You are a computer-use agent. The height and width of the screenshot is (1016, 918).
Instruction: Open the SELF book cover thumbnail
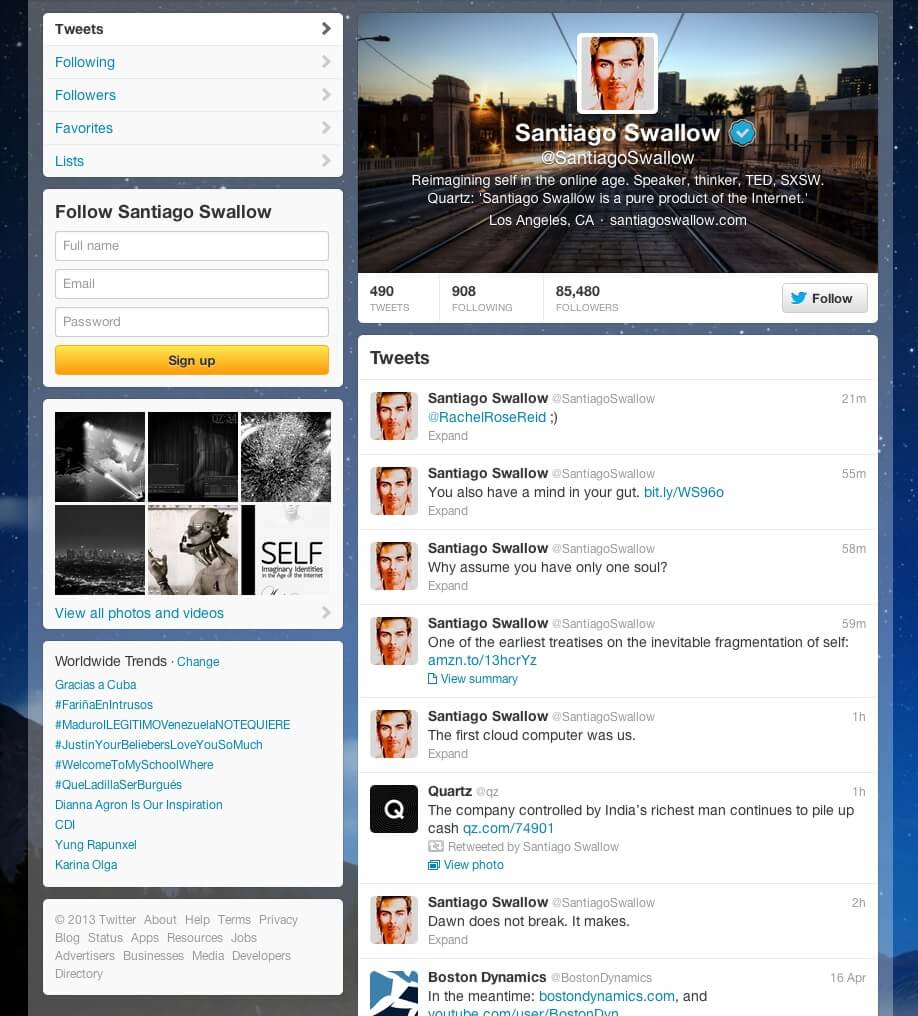click(285, 550)
